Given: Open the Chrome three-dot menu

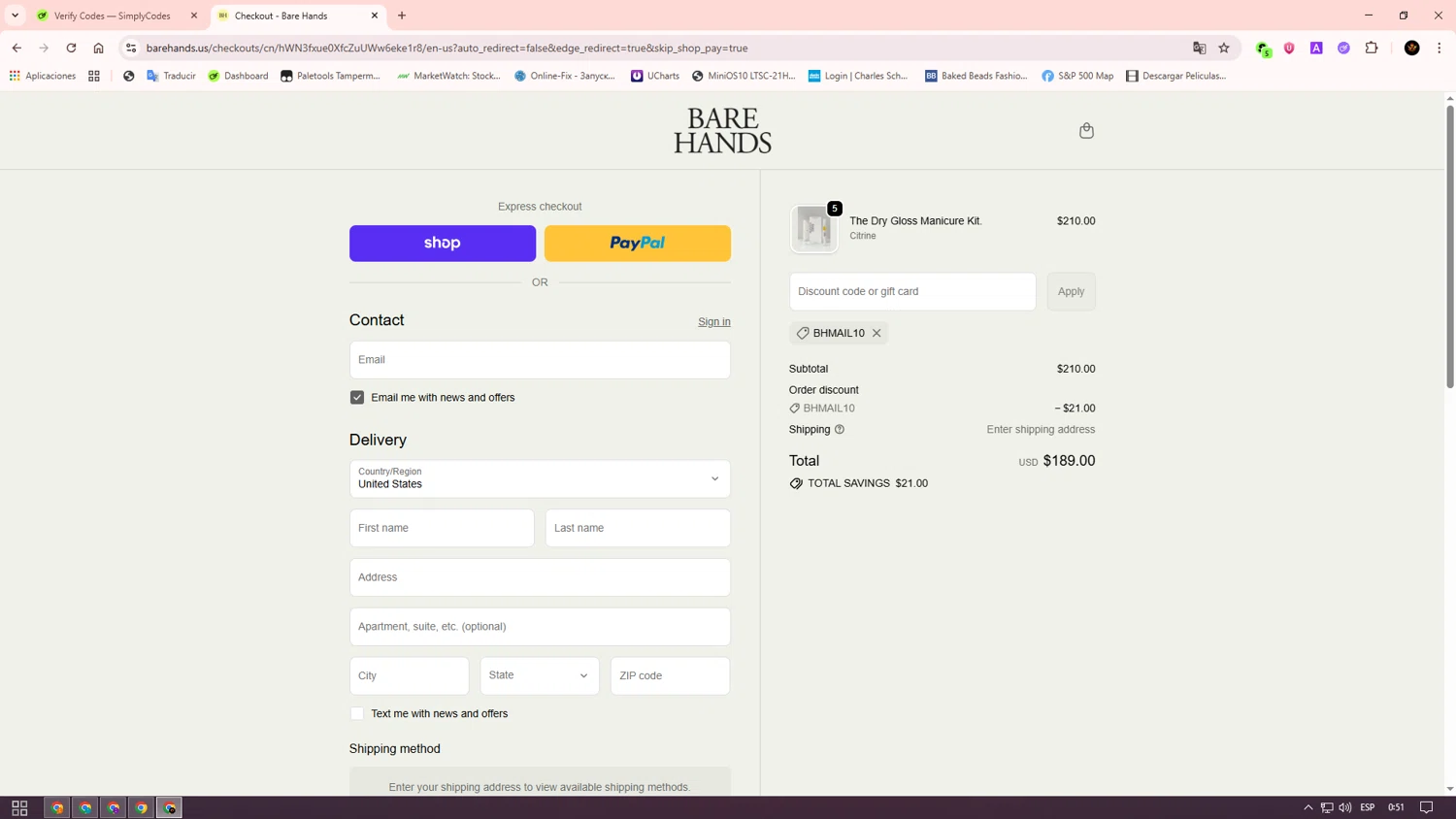Looking at the screenshot, I should click(x=1439, y=48).
